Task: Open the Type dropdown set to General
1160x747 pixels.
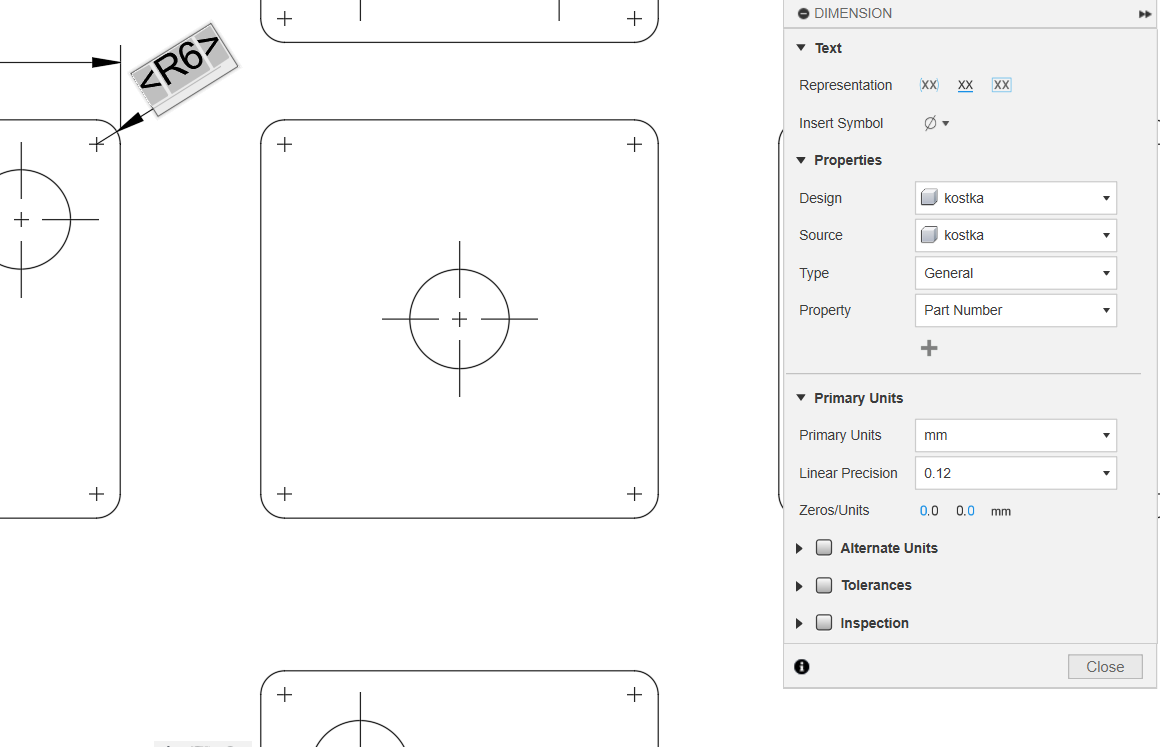Action: click(x=1015, y=273)
